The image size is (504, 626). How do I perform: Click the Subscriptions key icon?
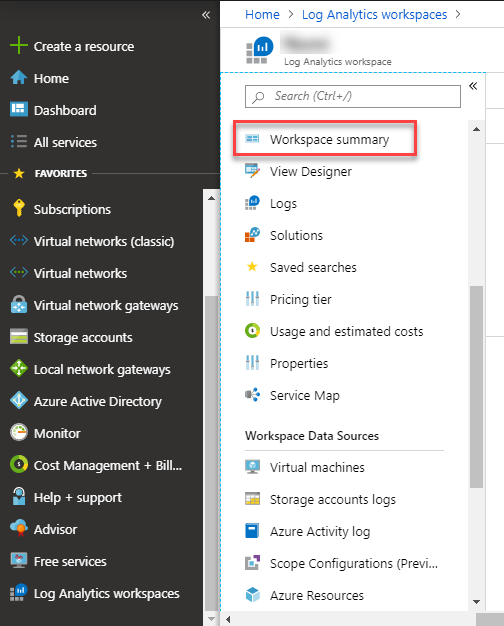click(18, 208)
